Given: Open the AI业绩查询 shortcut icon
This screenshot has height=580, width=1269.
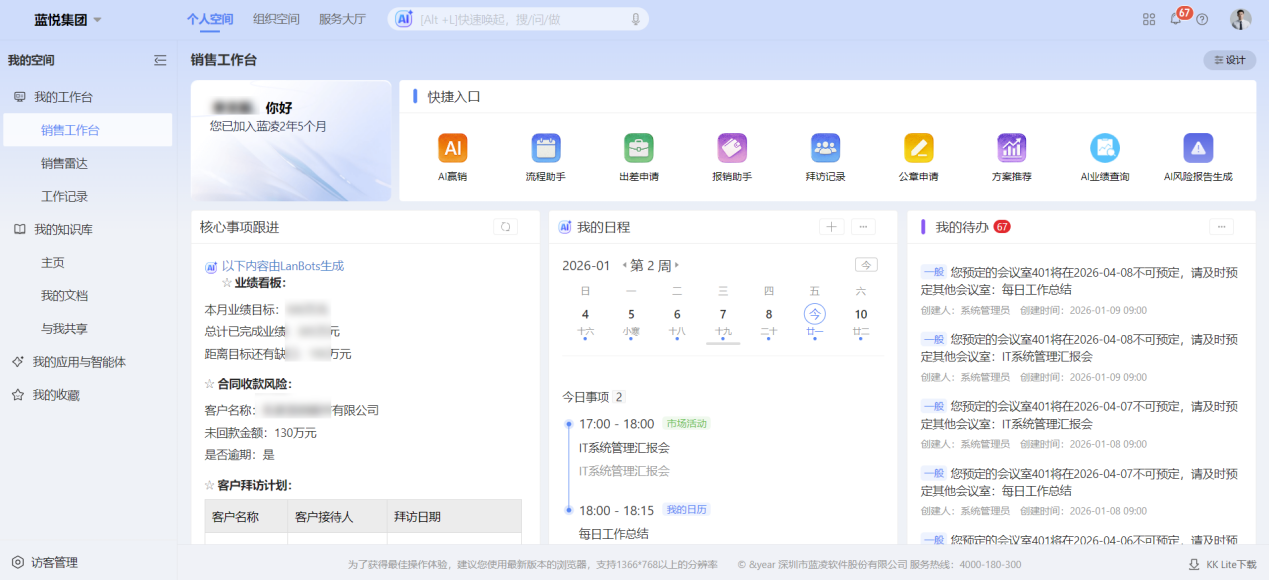Looking at the screenshot, I should 1105,148.
